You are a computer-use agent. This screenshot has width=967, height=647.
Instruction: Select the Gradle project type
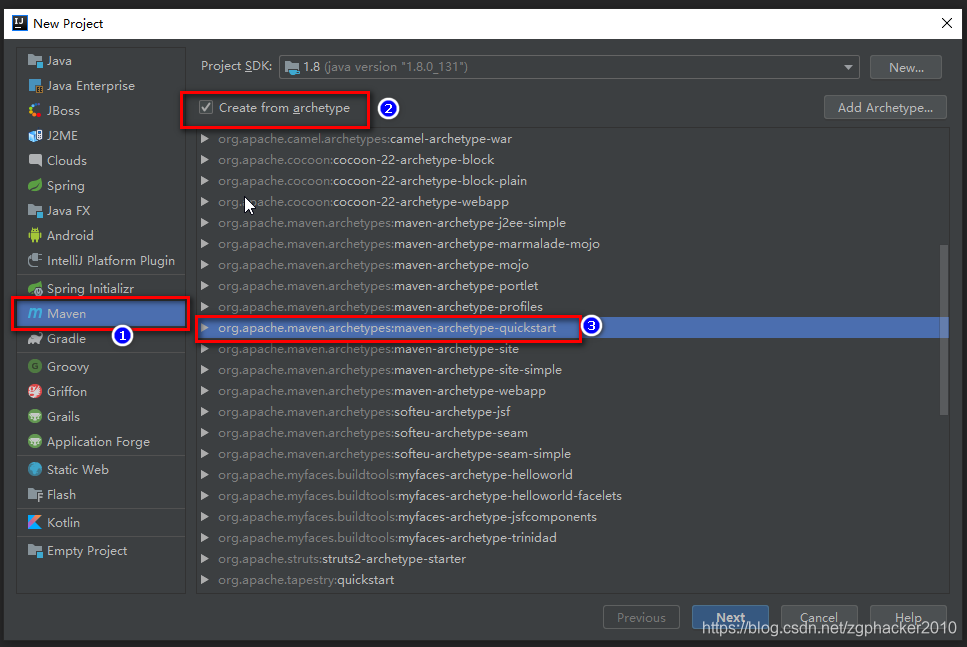tap(101, 339)
